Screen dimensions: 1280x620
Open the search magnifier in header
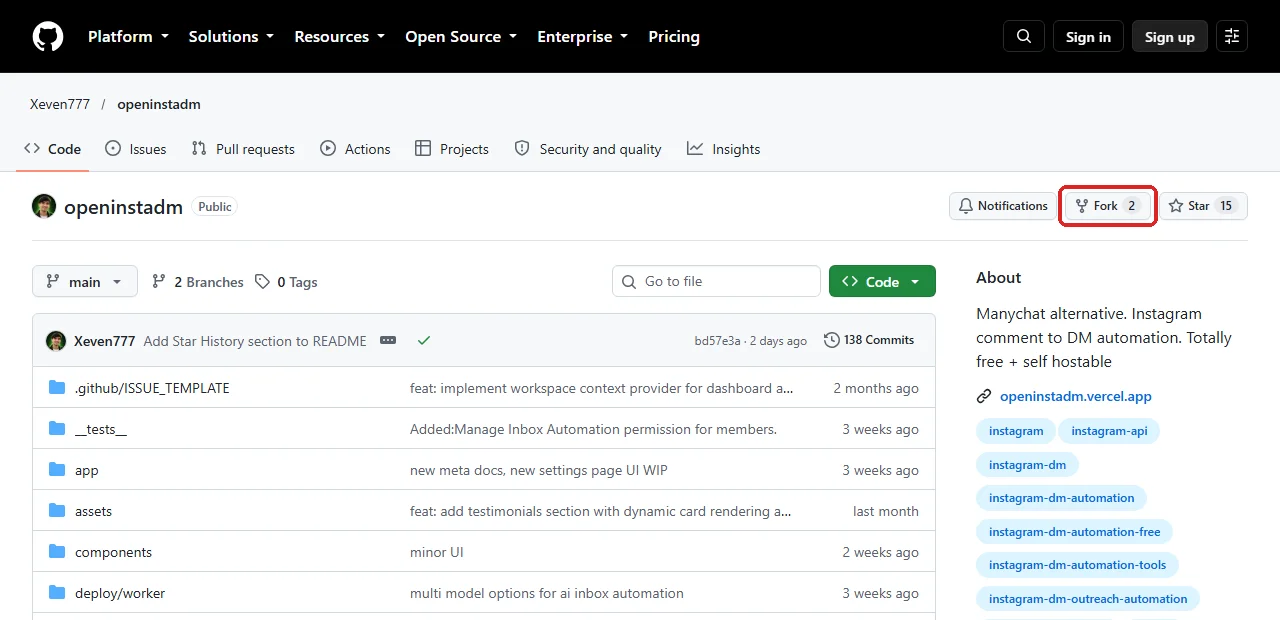coord(1024,37)
